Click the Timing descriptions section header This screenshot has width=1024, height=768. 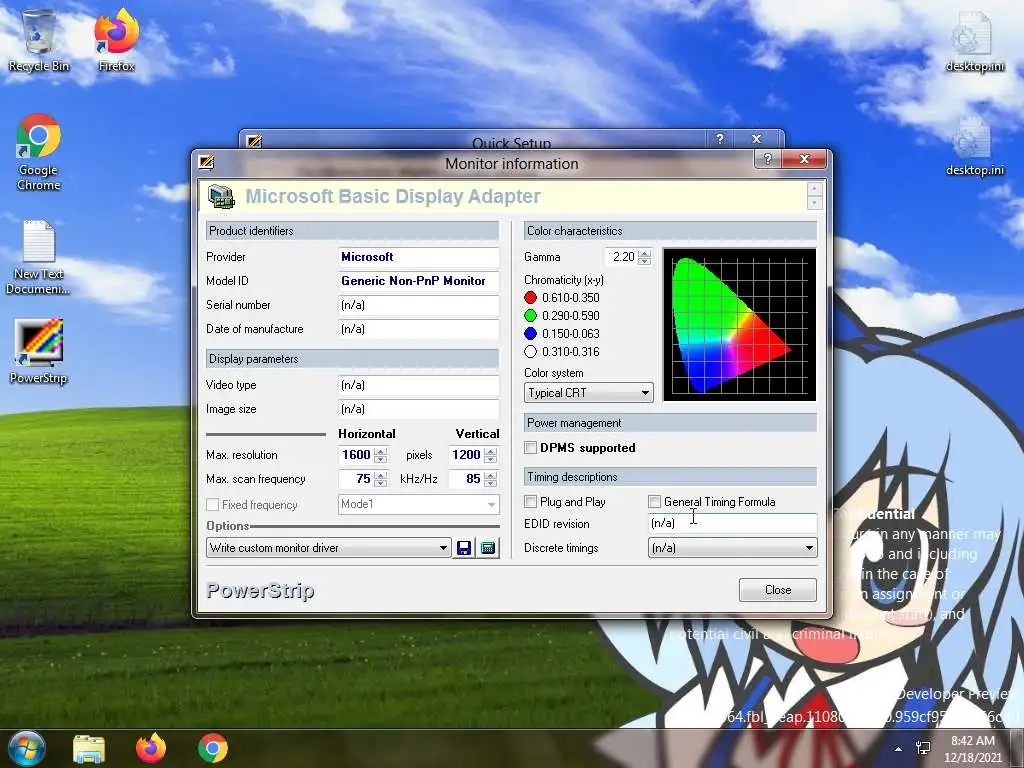670,477
